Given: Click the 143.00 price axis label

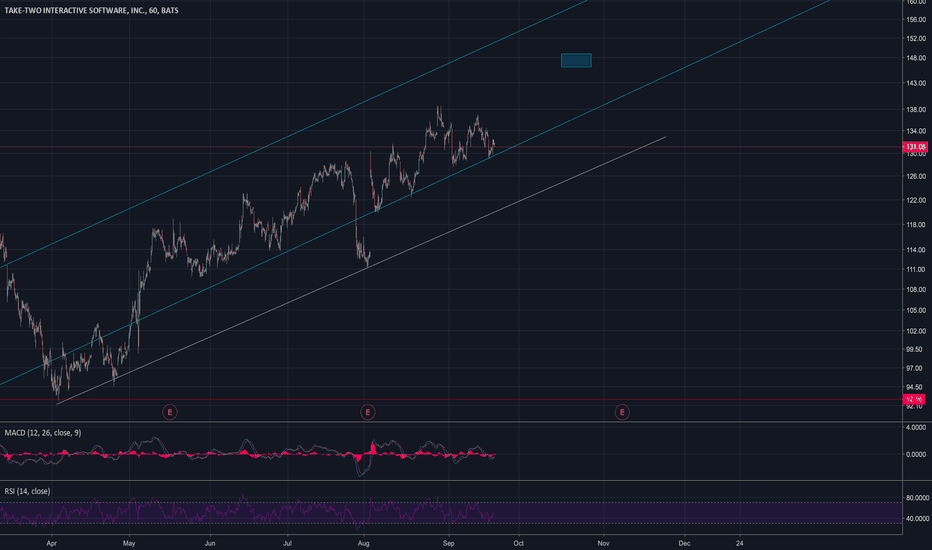Looking at the screenshot, I should (916, 83).
